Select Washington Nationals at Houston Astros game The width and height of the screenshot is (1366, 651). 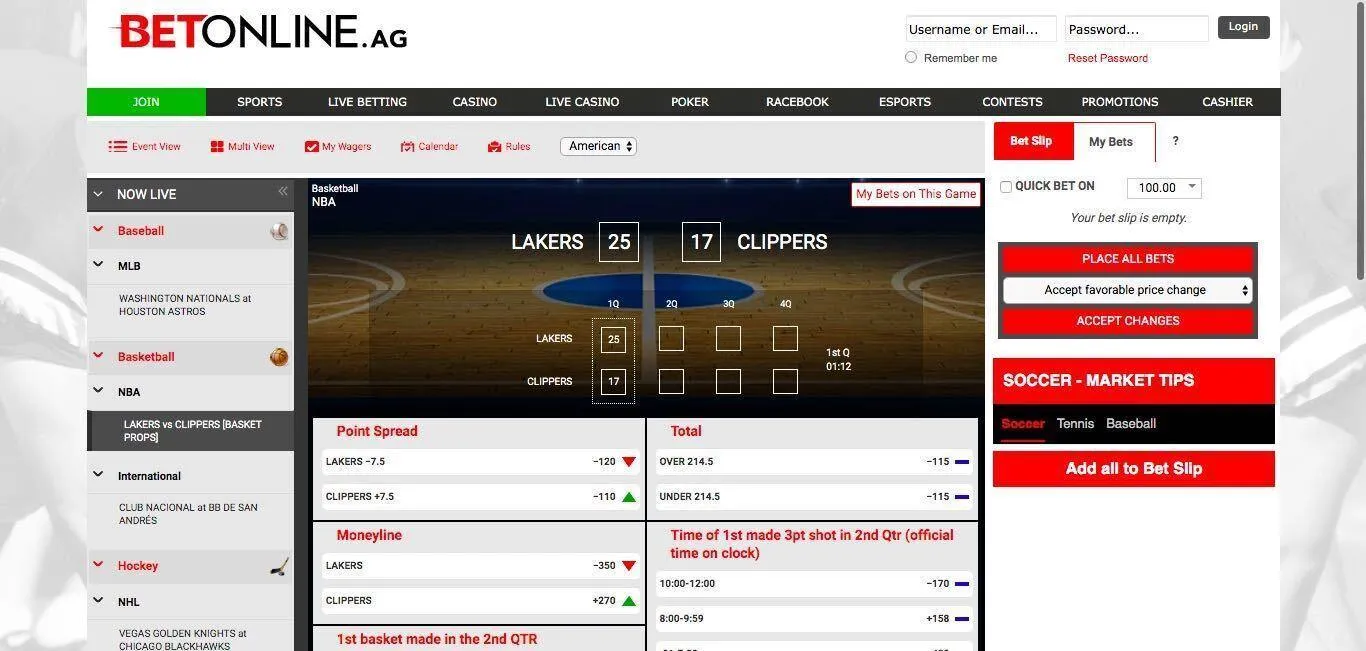click(x=190, y=305)
